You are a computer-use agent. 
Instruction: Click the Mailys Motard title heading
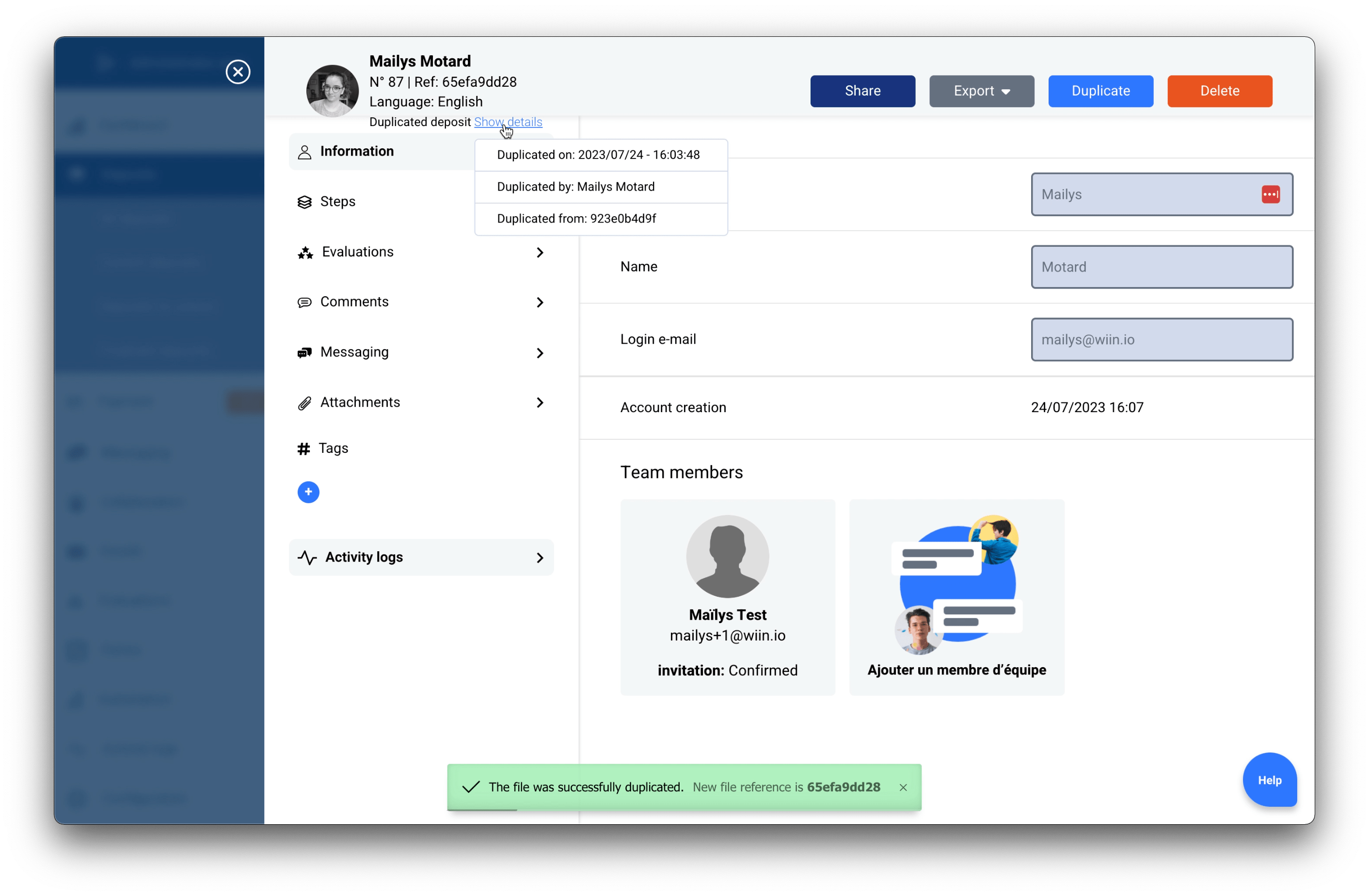[x=419, y=61]
